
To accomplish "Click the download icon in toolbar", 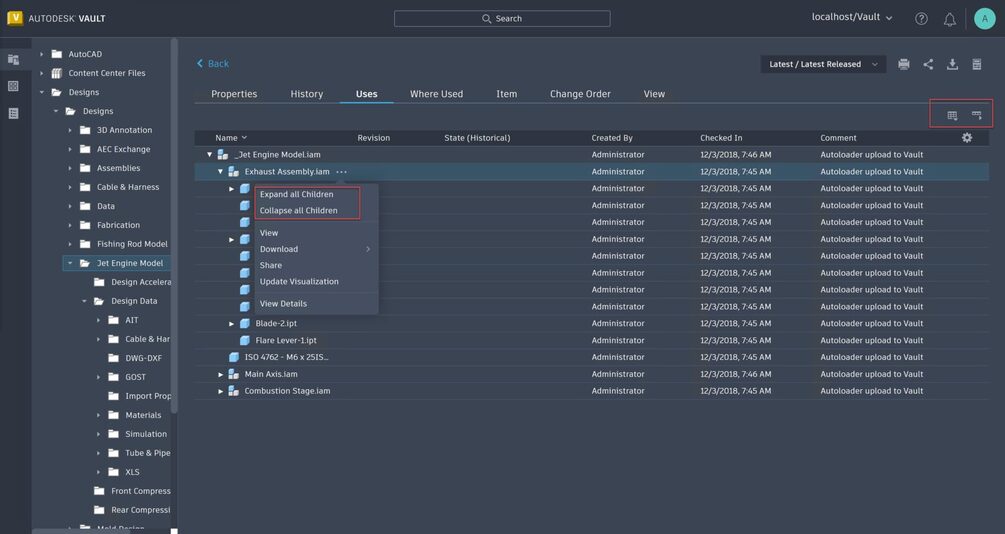I will (952, 64).
